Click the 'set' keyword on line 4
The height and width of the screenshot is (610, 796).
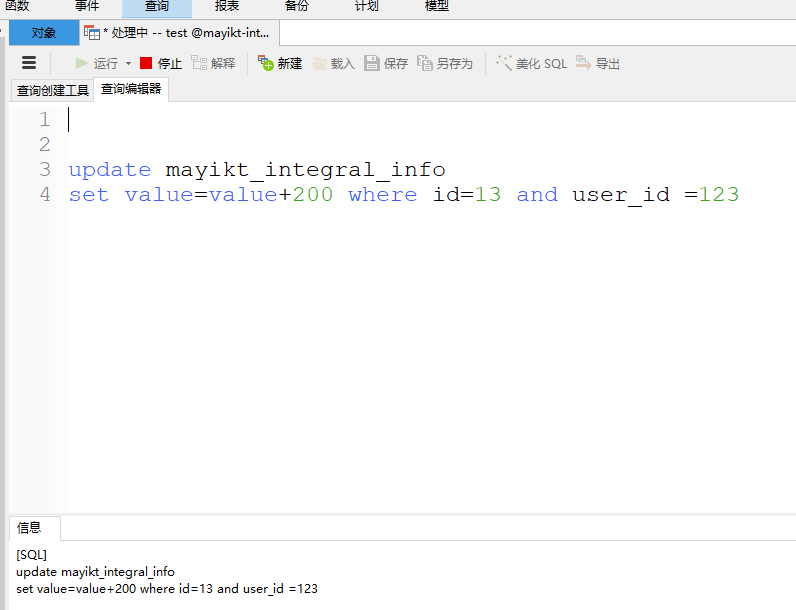89,195
